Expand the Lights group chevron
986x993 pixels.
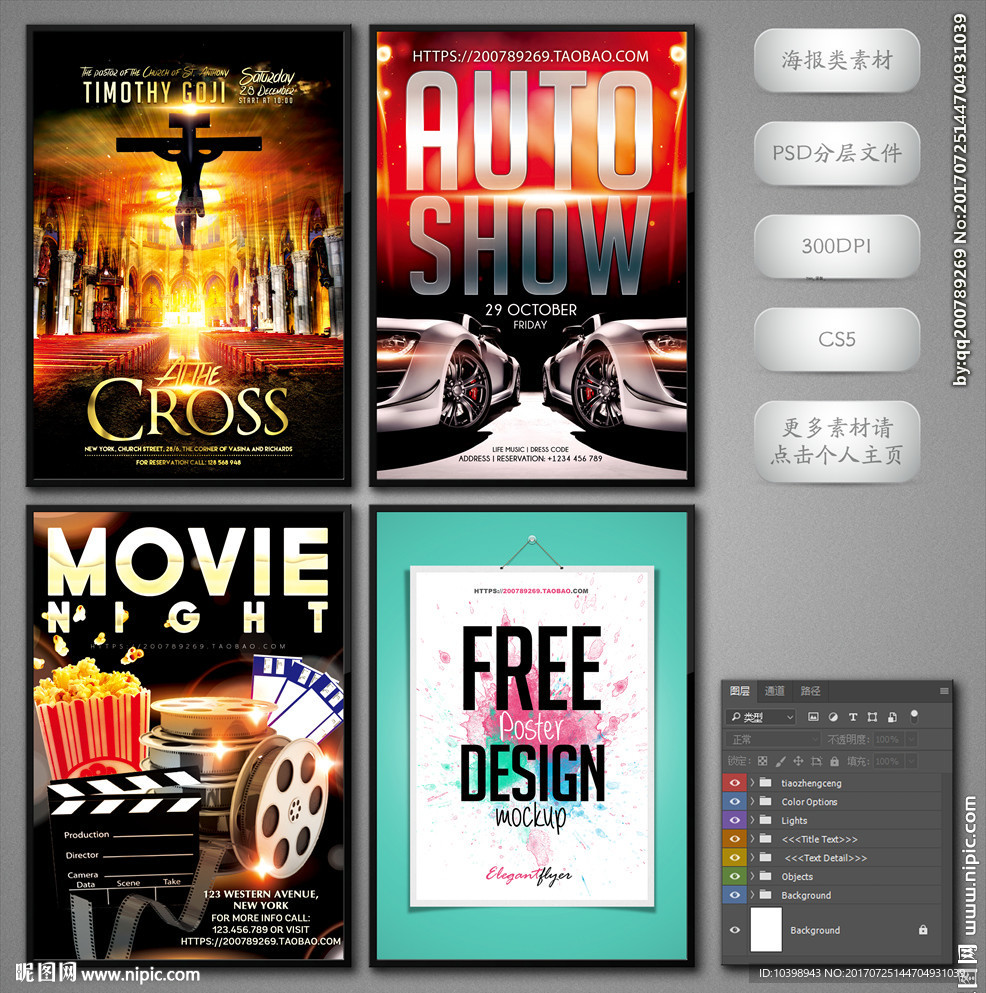752,820
